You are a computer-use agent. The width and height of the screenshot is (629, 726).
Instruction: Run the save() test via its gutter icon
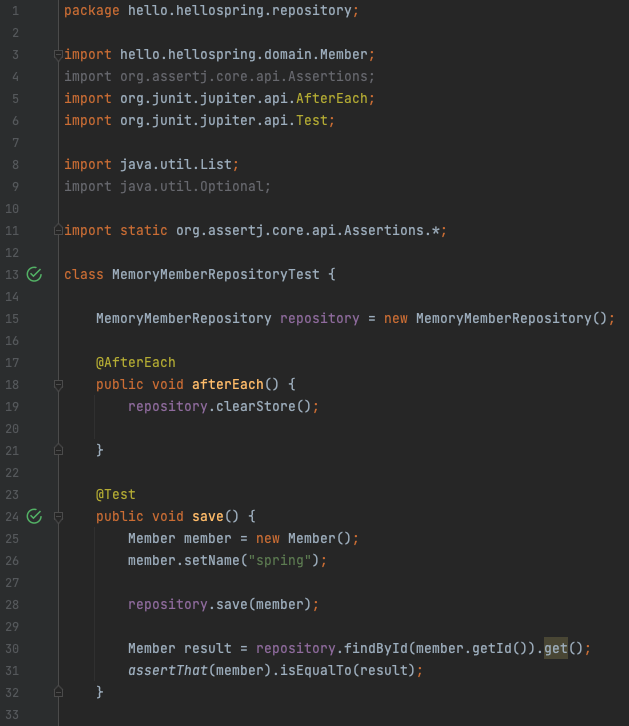pos(34,516)
